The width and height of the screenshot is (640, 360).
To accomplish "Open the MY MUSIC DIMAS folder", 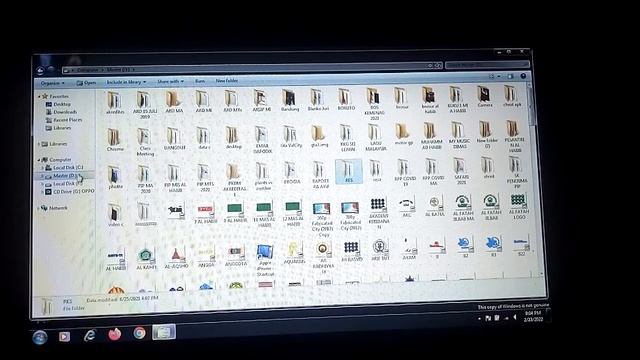I will tap(460, 136).
